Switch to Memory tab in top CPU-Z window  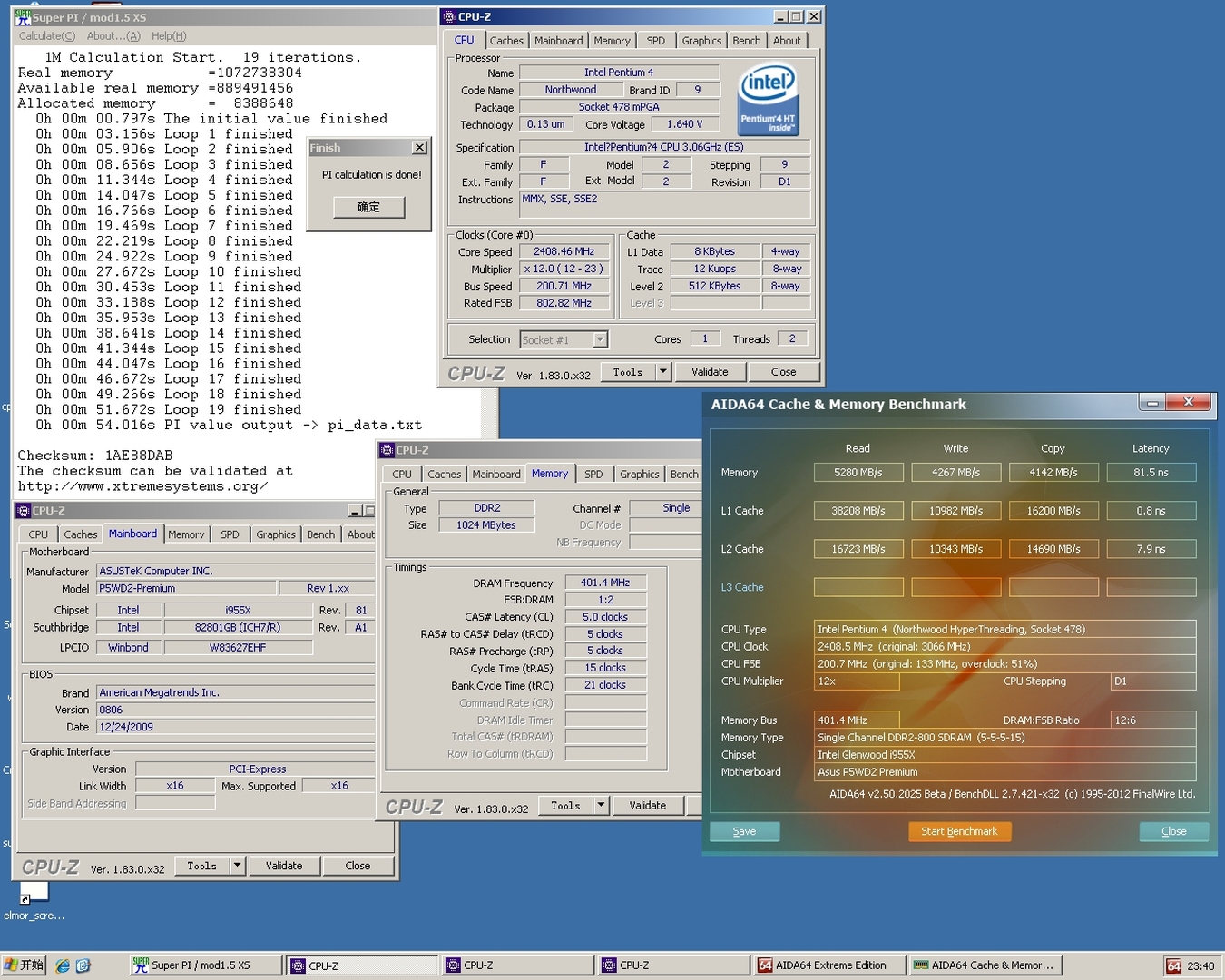[612, 41]
